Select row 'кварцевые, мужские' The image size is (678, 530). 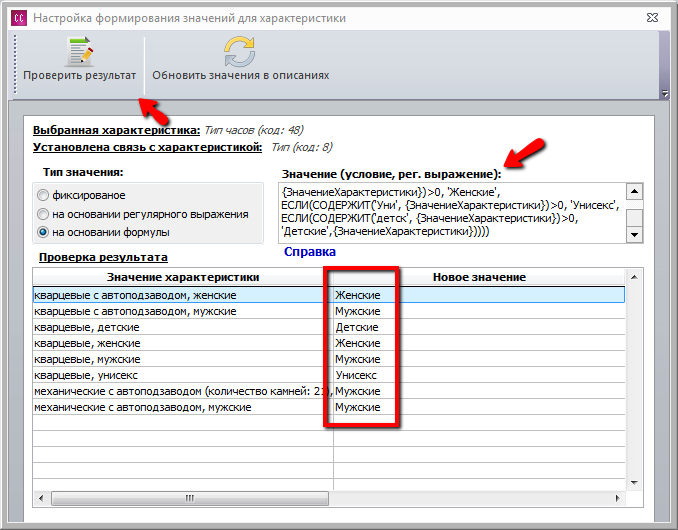tap(329, 359)
